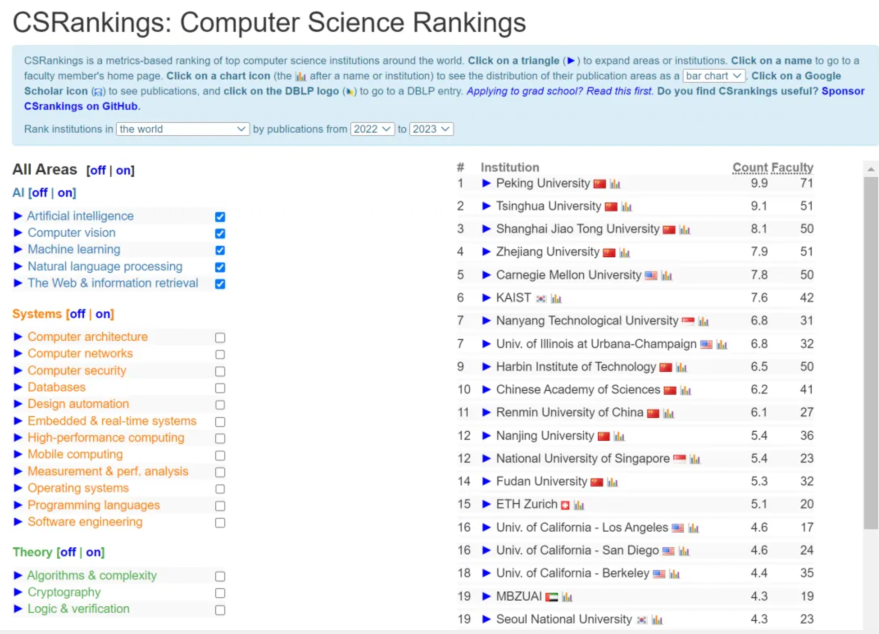Open chart icon for Nanyang Technological University
This screenshot has height=634, width=879.
pos(704,321)
